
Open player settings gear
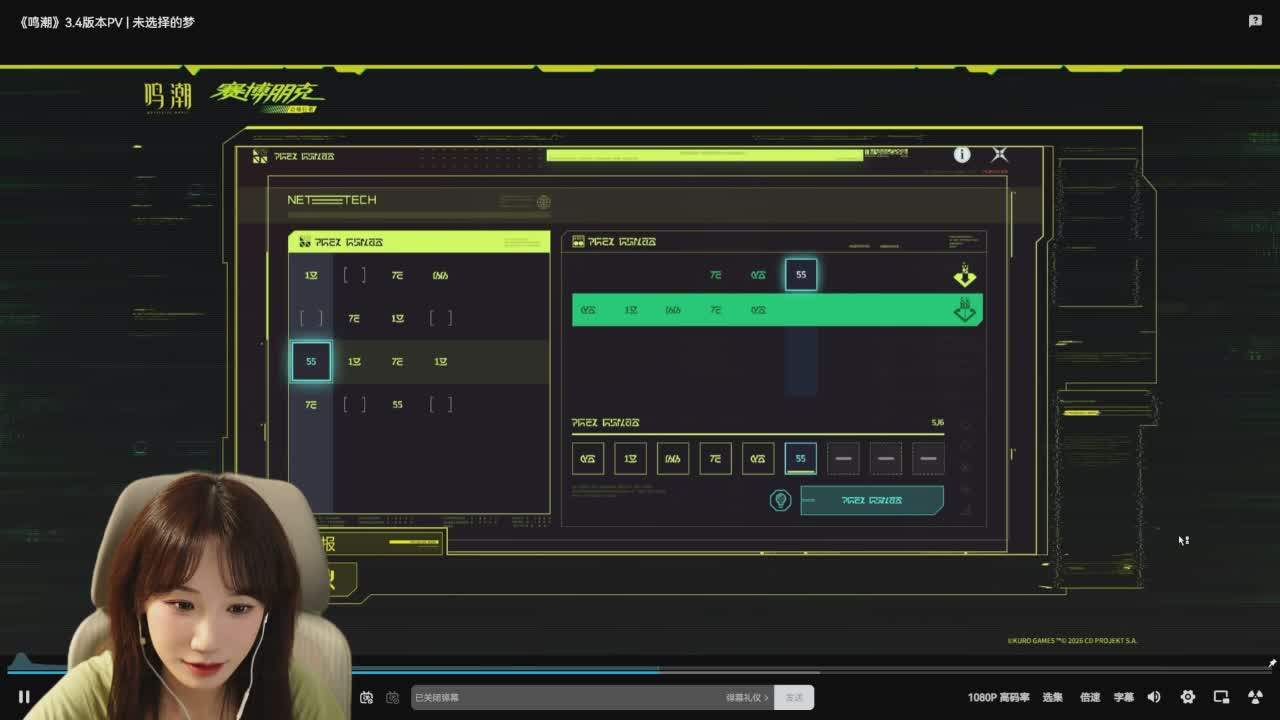(x=1188, y=697)
